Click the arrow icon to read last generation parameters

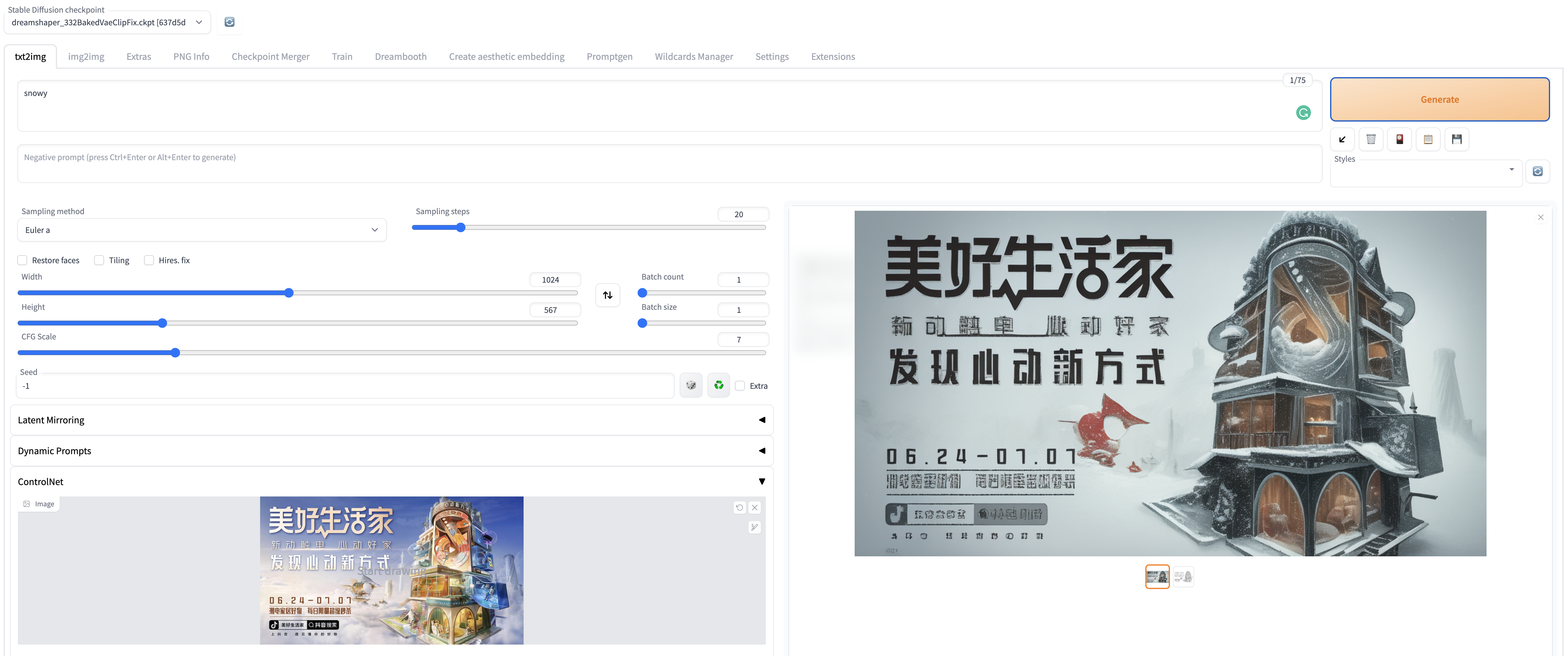tap(1342, 139)
